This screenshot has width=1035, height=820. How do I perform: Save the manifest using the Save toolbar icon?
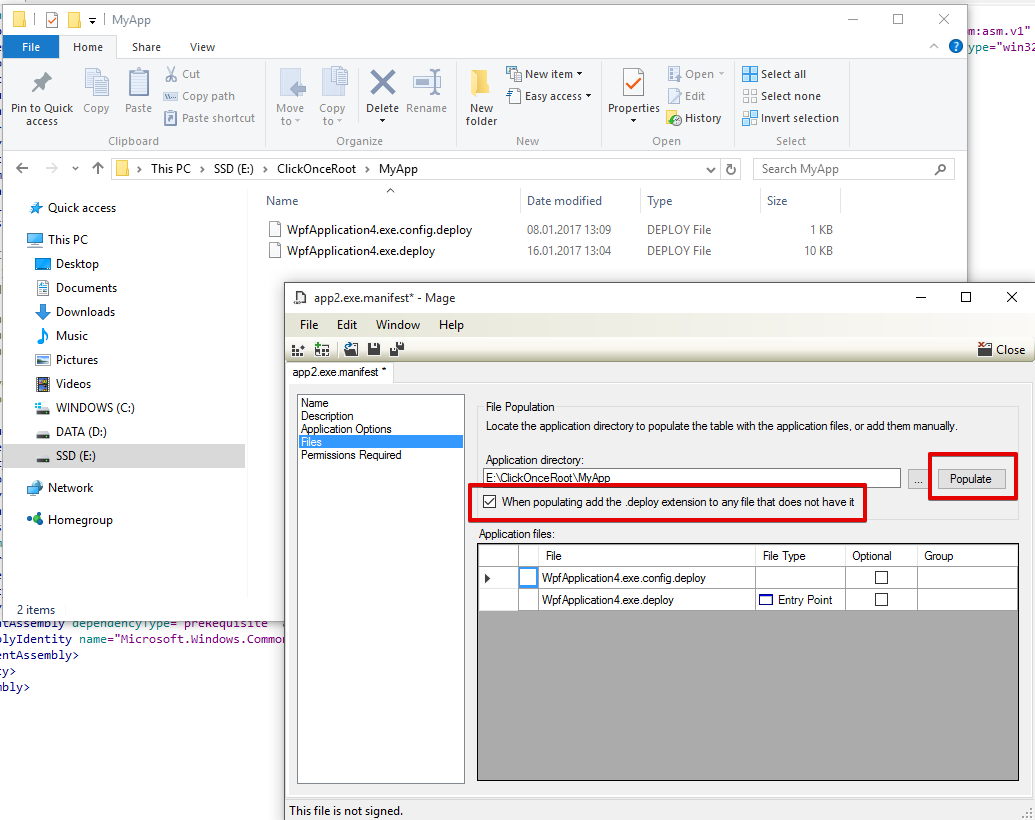point(373,349)
